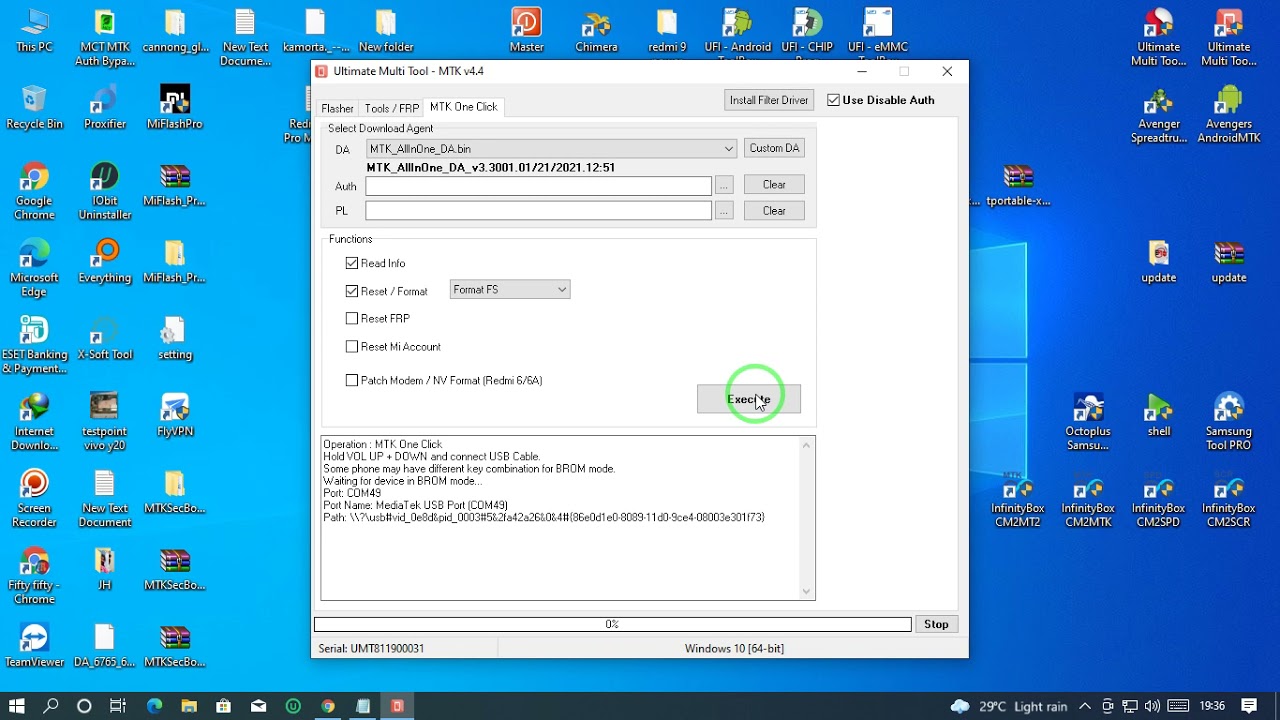The image size is (1280, 720).
Task: Select the MTK One Click tab
Action: (x=463, y=107)
